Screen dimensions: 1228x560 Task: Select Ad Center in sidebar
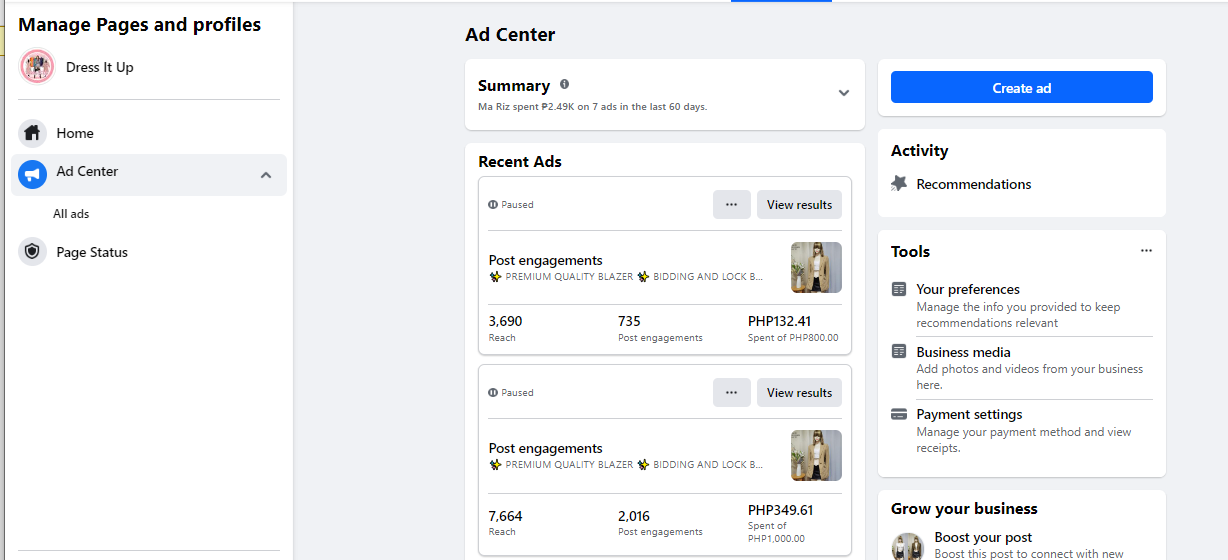[x=149, y=175]
